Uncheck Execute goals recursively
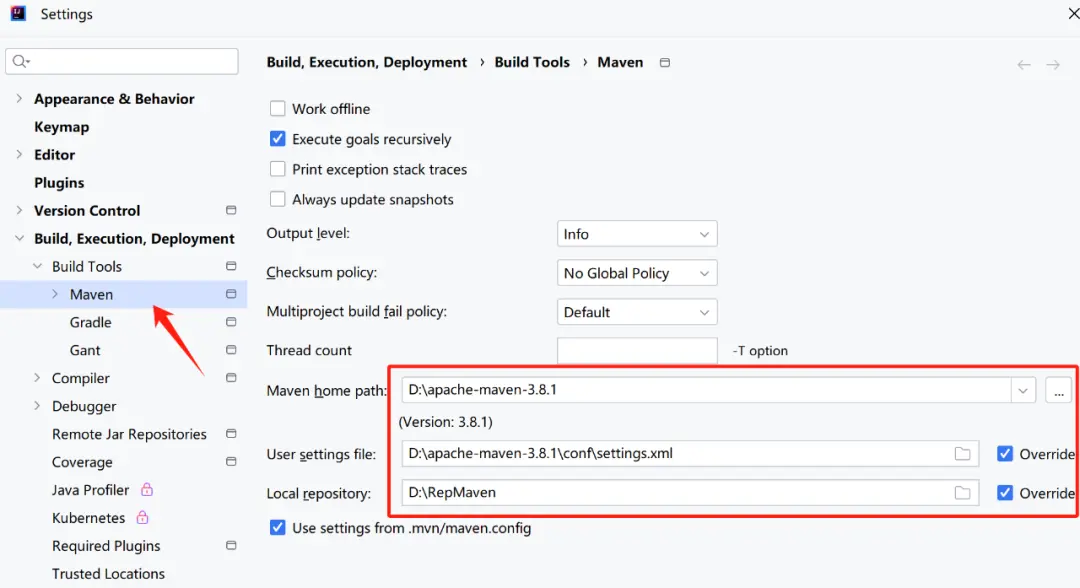 pos(278,139)
